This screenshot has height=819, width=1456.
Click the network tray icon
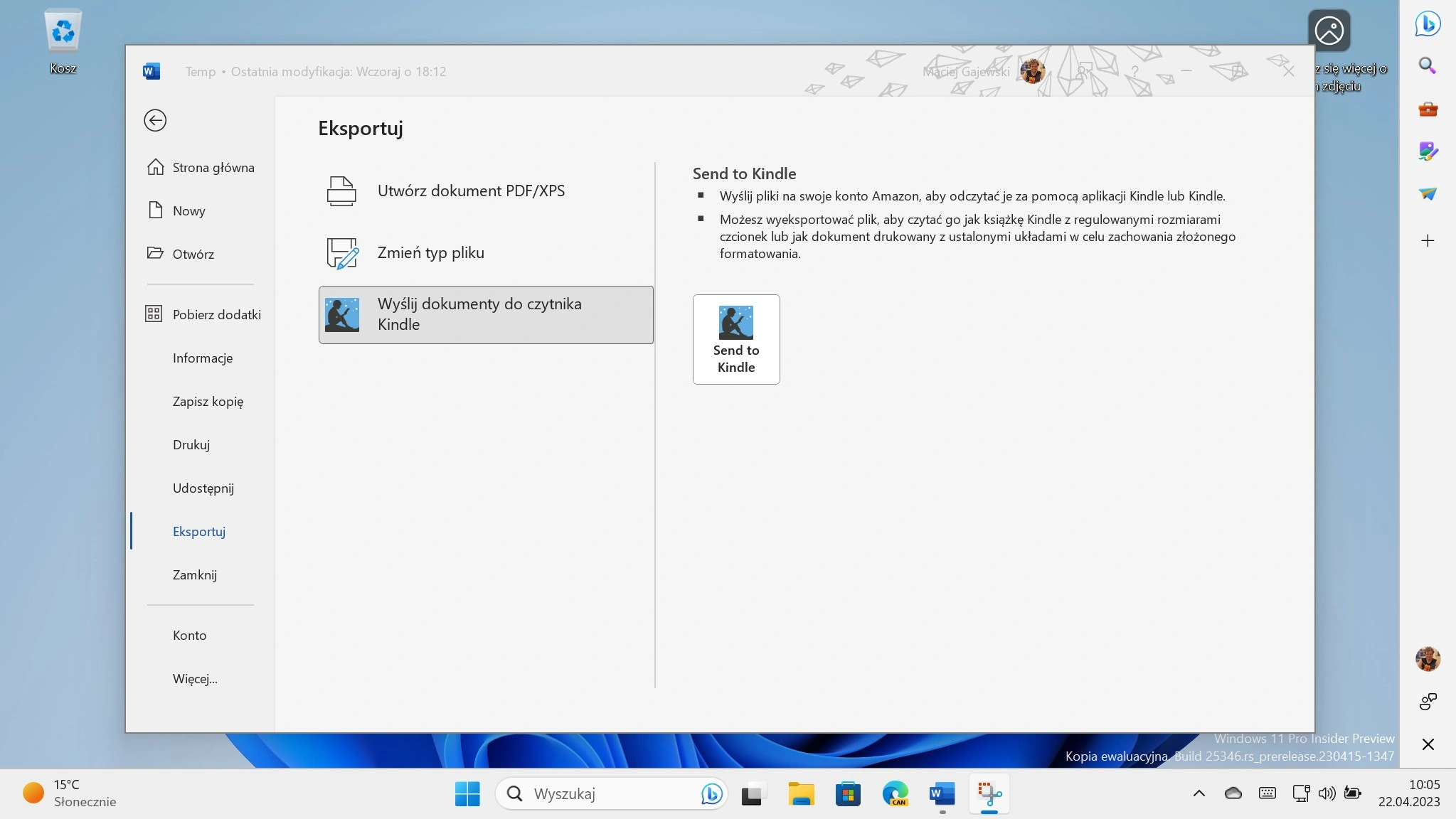(1301, 793)
